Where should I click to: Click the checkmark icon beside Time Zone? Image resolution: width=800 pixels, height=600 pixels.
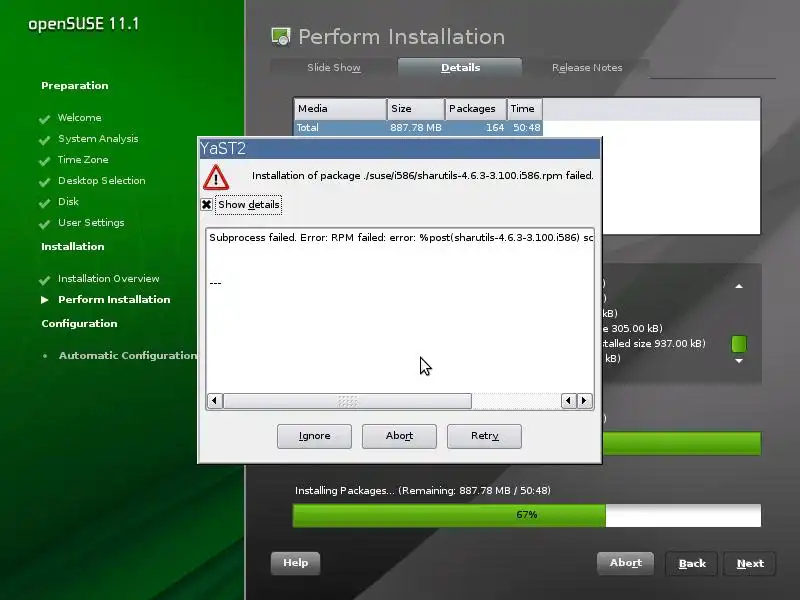coord(44,161)
